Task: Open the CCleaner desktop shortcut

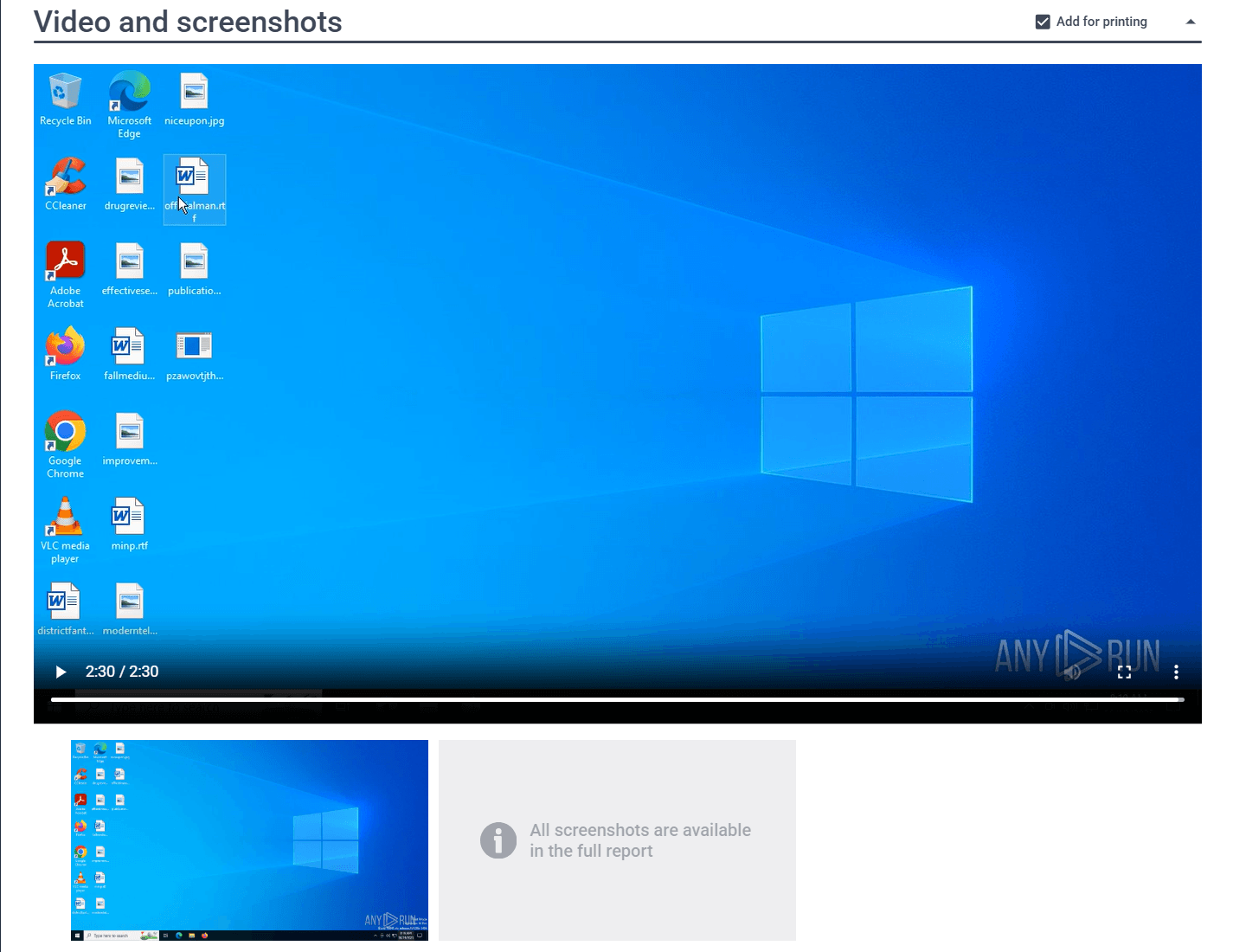Action: coord(65,184)
